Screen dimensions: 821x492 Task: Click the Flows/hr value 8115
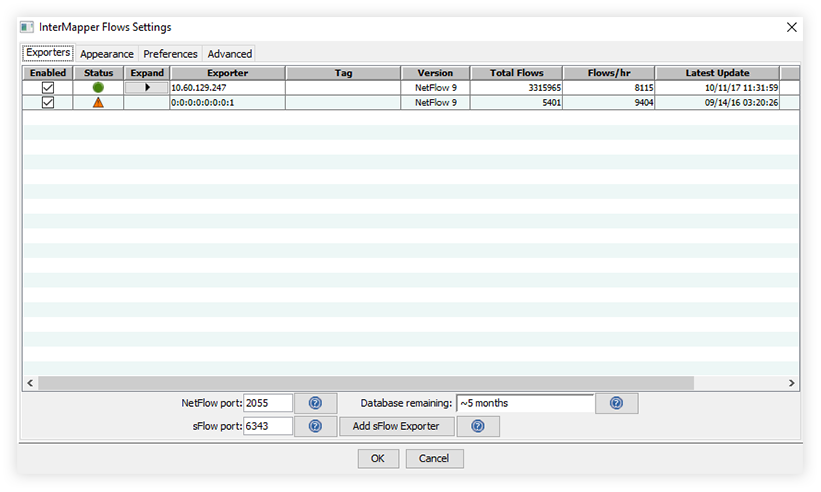pyautogui.click(x=644, y=87)
